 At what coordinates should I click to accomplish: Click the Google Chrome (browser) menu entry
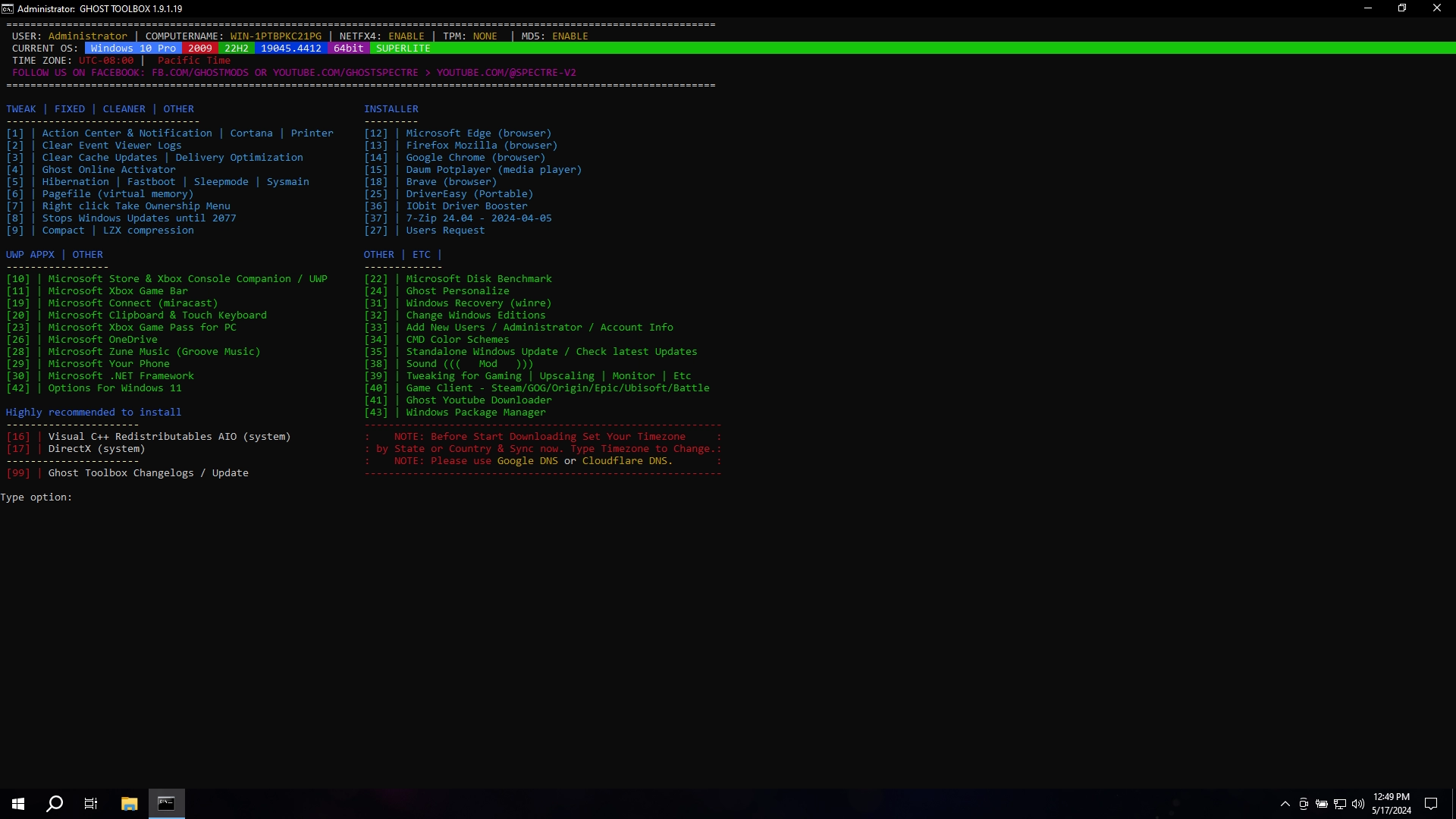coord(475,158)
